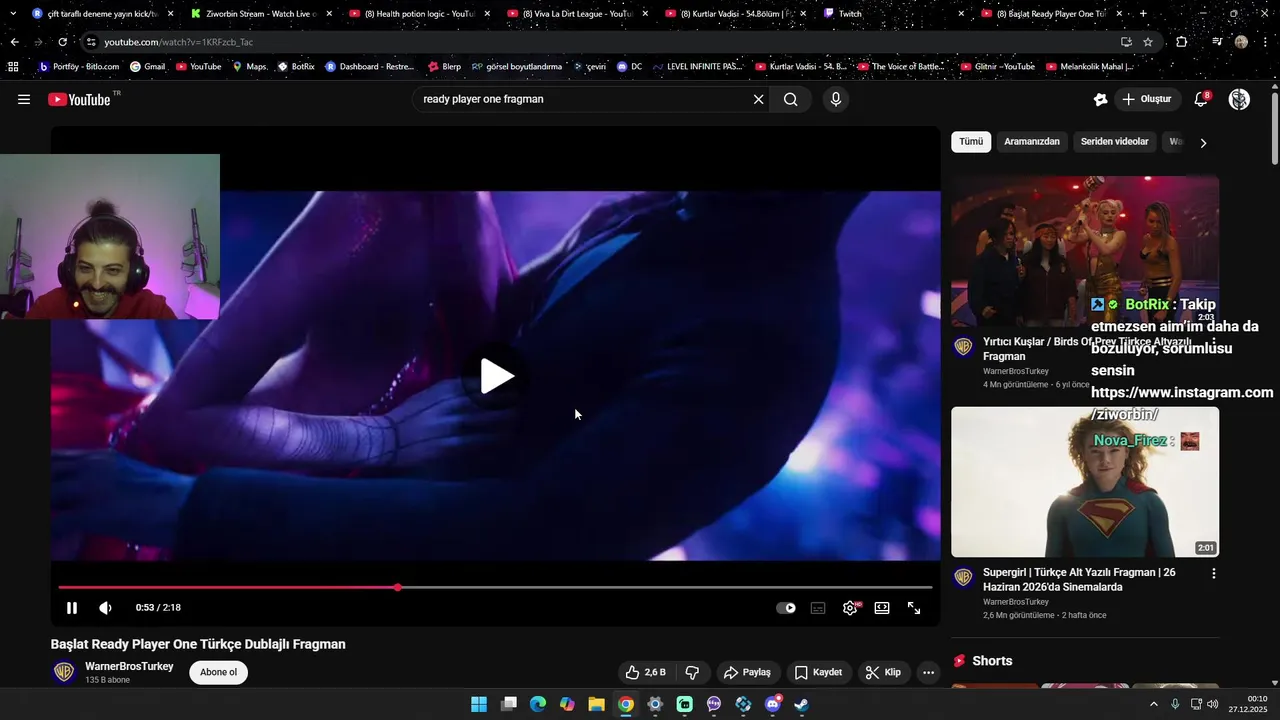Open the tab search dropdown arrow
Image resolution: width=1280 pixels, height=720 pixels.
coord(13,14)
